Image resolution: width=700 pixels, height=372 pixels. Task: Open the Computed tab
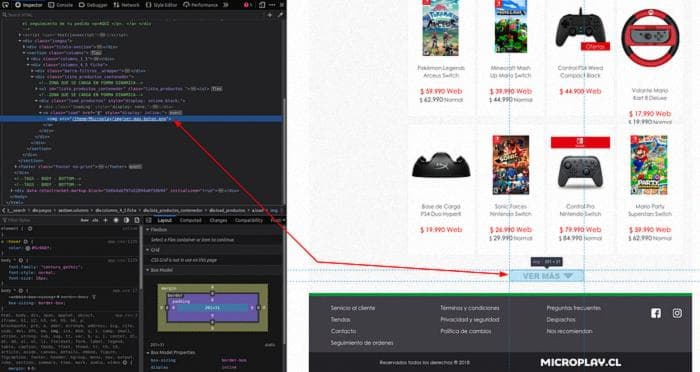point(191,220)
